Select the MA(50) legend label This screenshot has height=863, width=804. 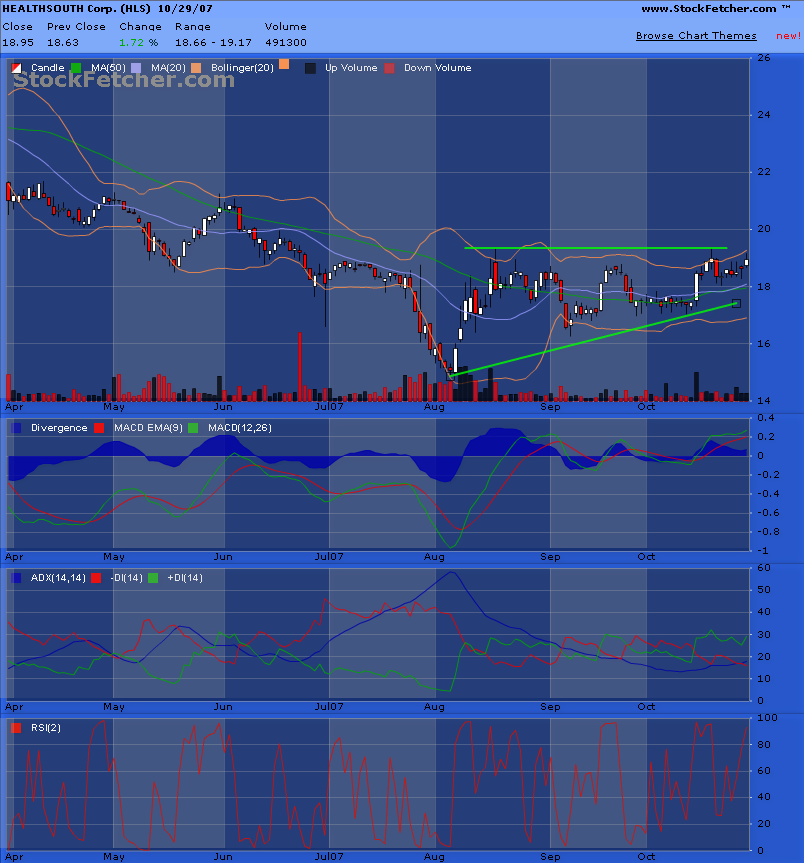[x=108, y=68]
